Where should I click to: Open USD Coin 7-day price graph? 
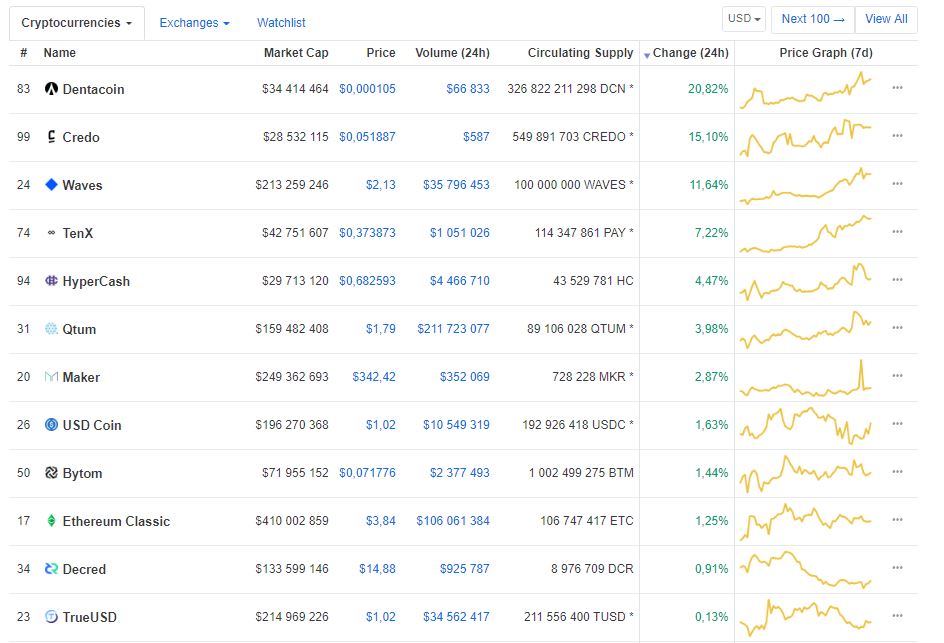coord(806,425)
